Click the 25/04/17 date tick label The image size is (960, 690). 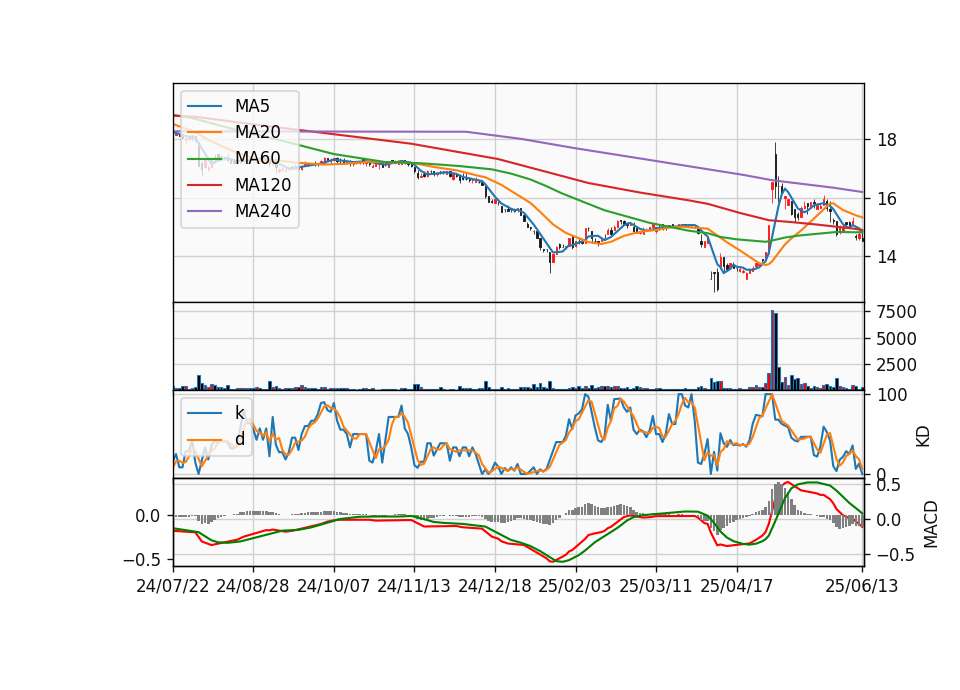tap(737, 586)
